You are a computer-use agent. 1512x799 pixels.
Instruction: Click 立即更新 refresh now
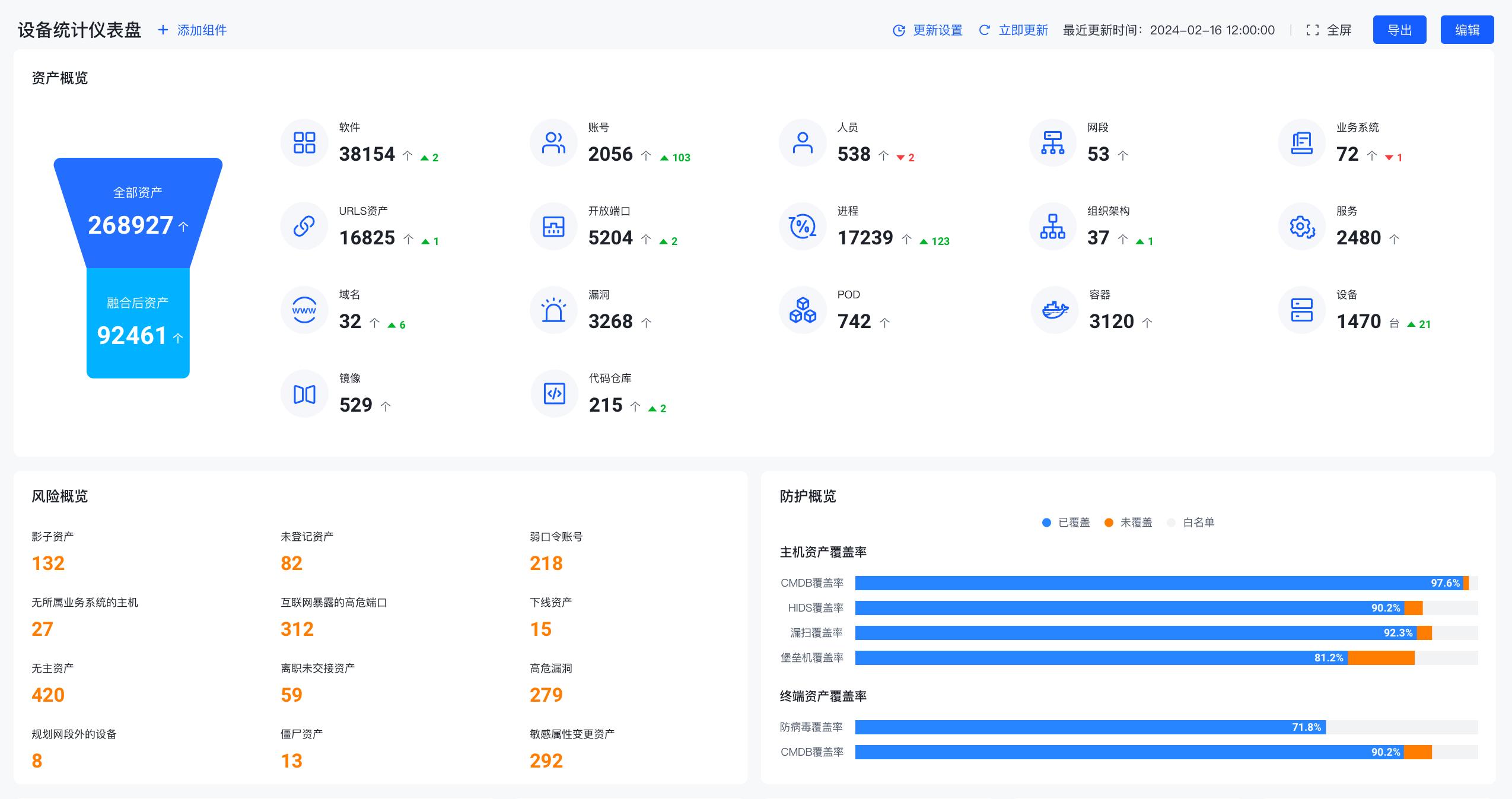pyautogui.click(x=1023, y=30)
